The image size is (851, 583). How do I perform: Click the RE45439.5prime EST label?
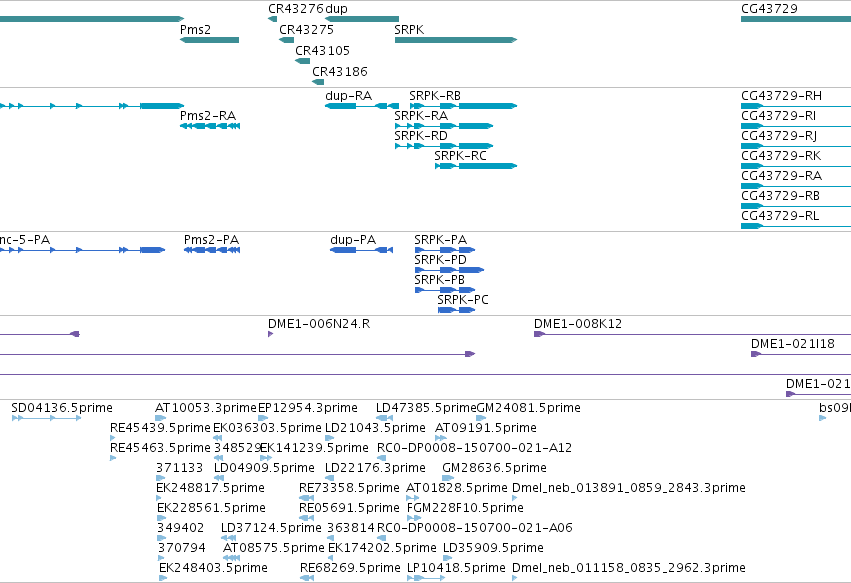point(160,428)
